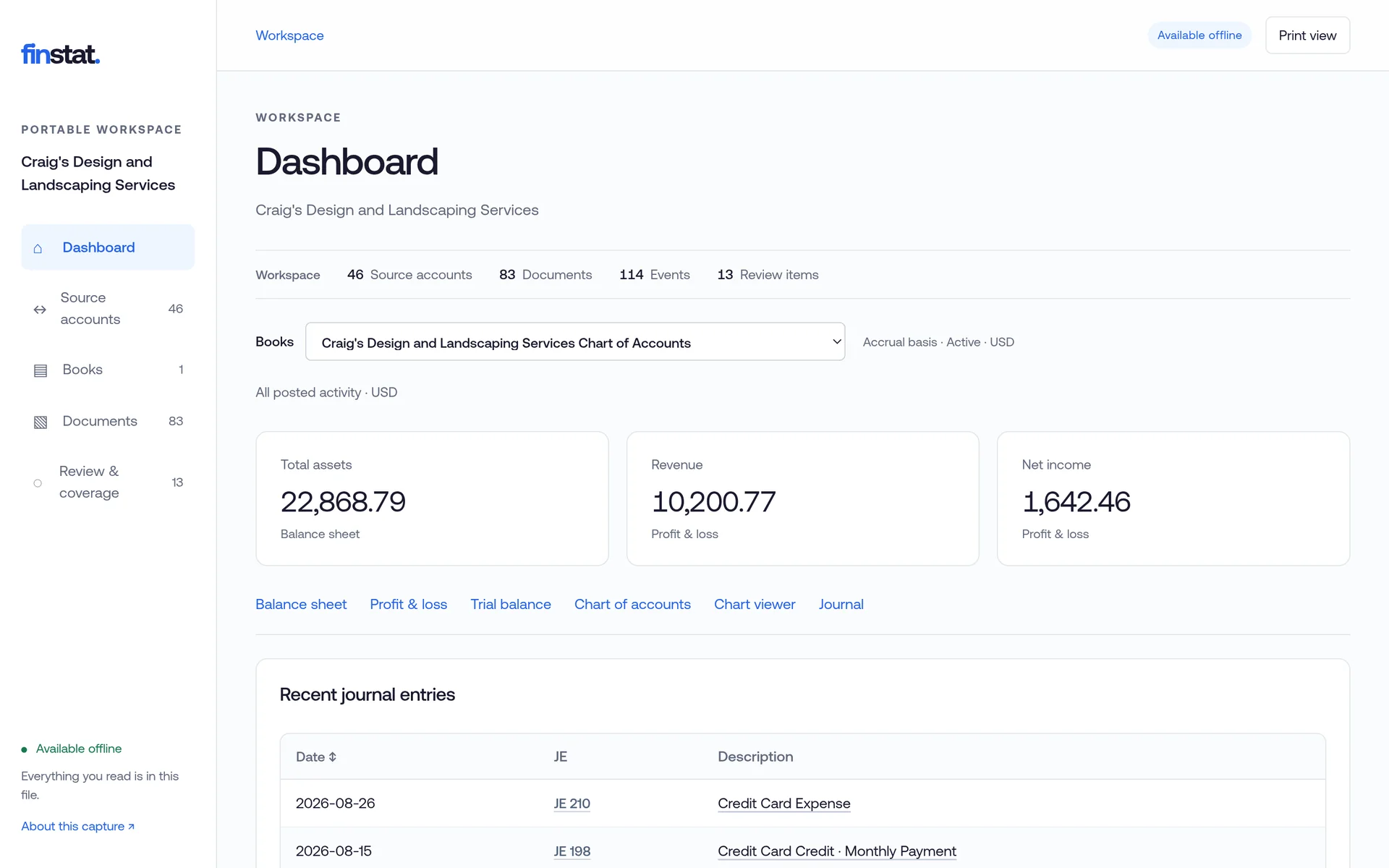Click the Total assets card
Screen dimensions: 1389x868
(x=432, y=498)
